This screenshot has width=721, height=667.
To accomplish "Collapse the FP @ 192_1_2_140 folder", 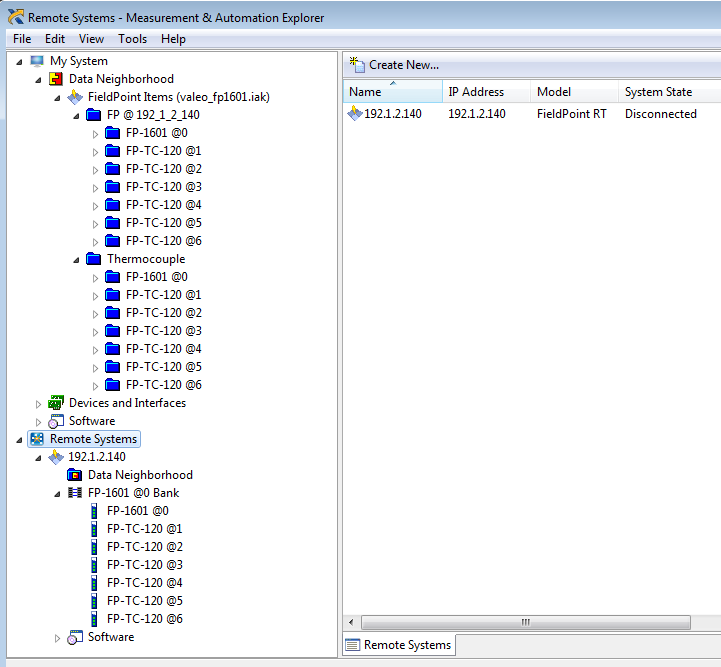I will pyautogui.click(x=76, y=116).
